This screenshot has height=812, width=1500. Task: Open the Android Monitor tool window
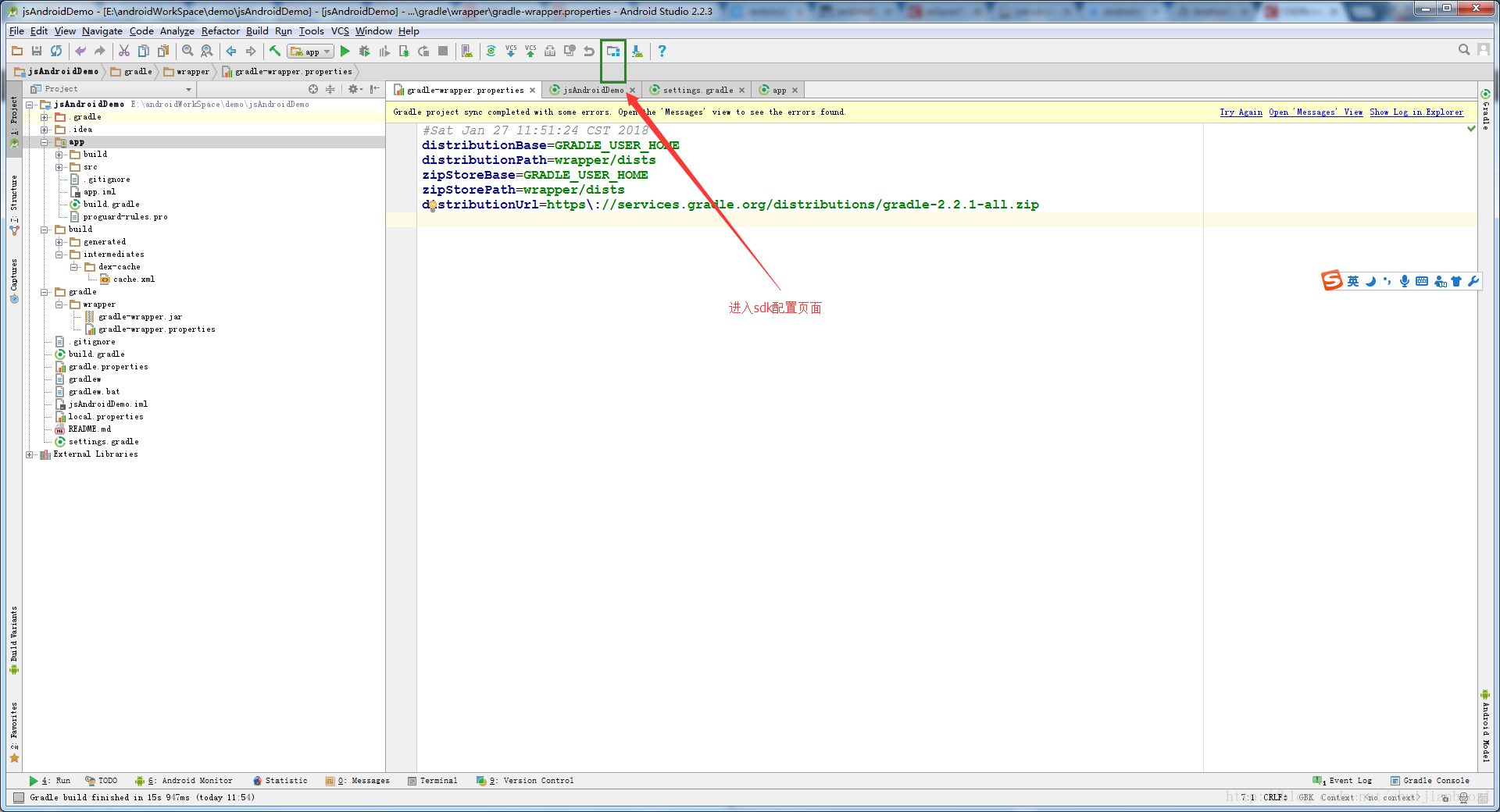click(184, 781)
